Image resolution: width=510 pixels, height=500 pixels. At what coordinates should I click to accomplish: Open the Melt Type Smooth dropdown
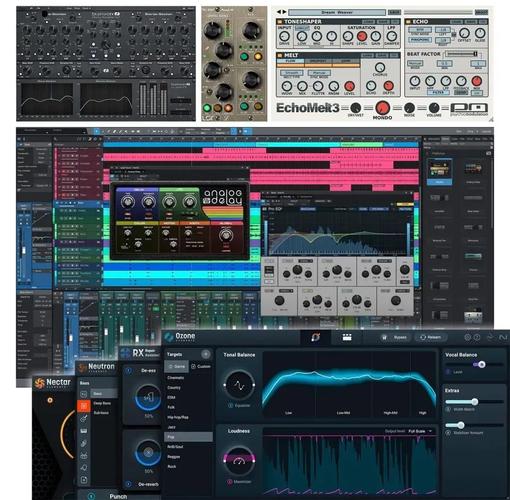coord(292,73)
